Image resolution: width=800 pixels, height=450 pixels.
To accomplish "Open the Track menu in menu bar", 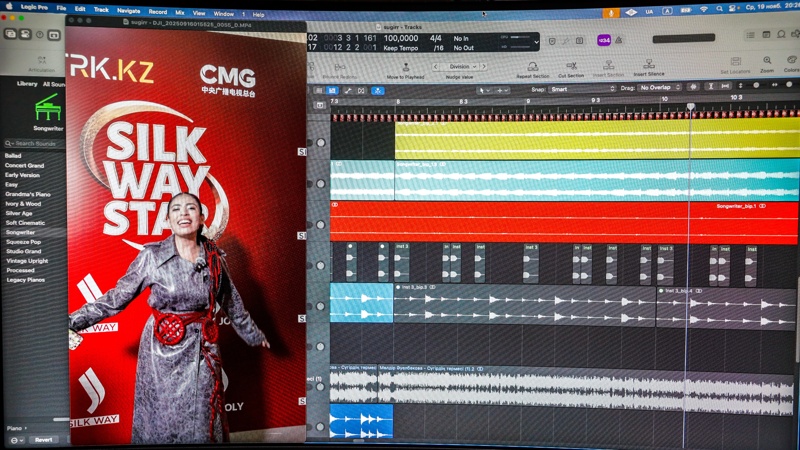I will (x=101, y=10).
